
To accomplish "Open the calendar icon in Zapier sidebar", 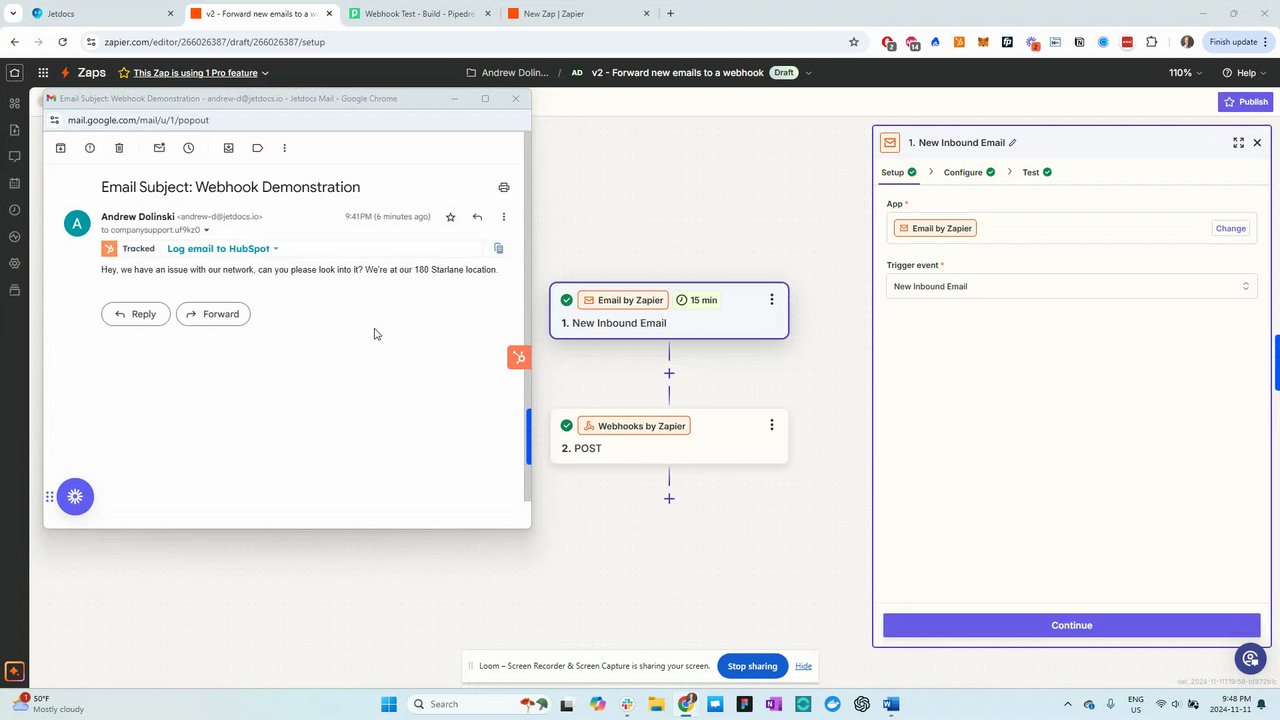I will (x=14, y=183).
